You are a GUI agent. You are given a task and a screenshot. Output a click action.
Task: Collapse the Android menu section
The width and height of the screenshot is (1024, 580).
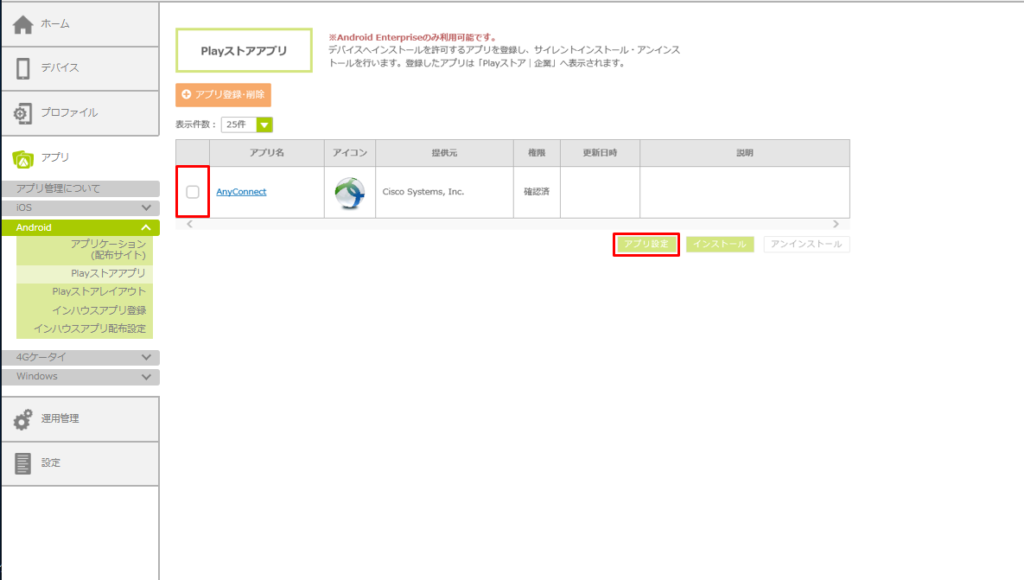pos(146,228)
